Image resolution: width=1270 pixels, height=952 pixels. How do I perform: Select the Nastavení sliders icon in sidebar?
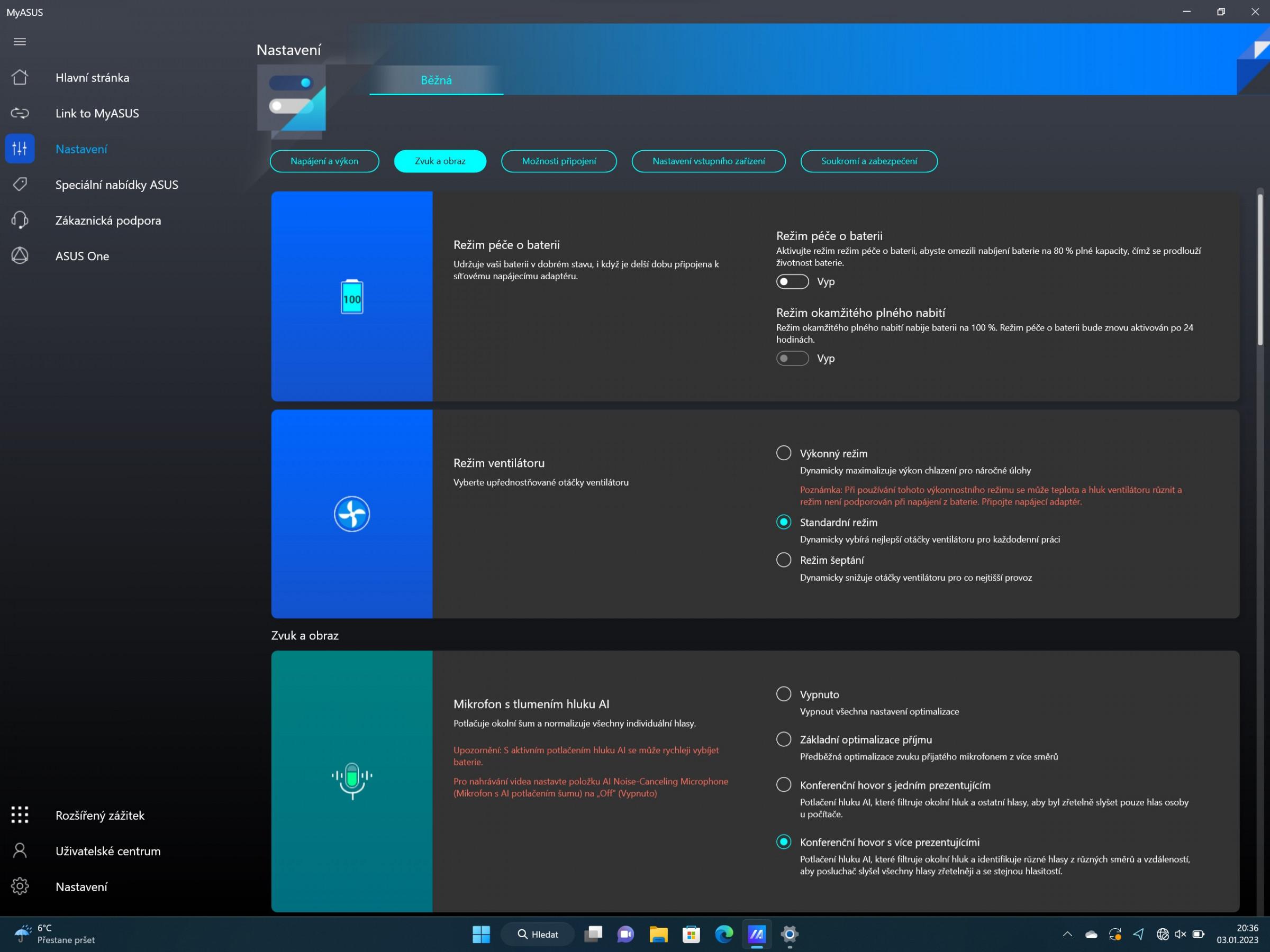tap(20, 149)
